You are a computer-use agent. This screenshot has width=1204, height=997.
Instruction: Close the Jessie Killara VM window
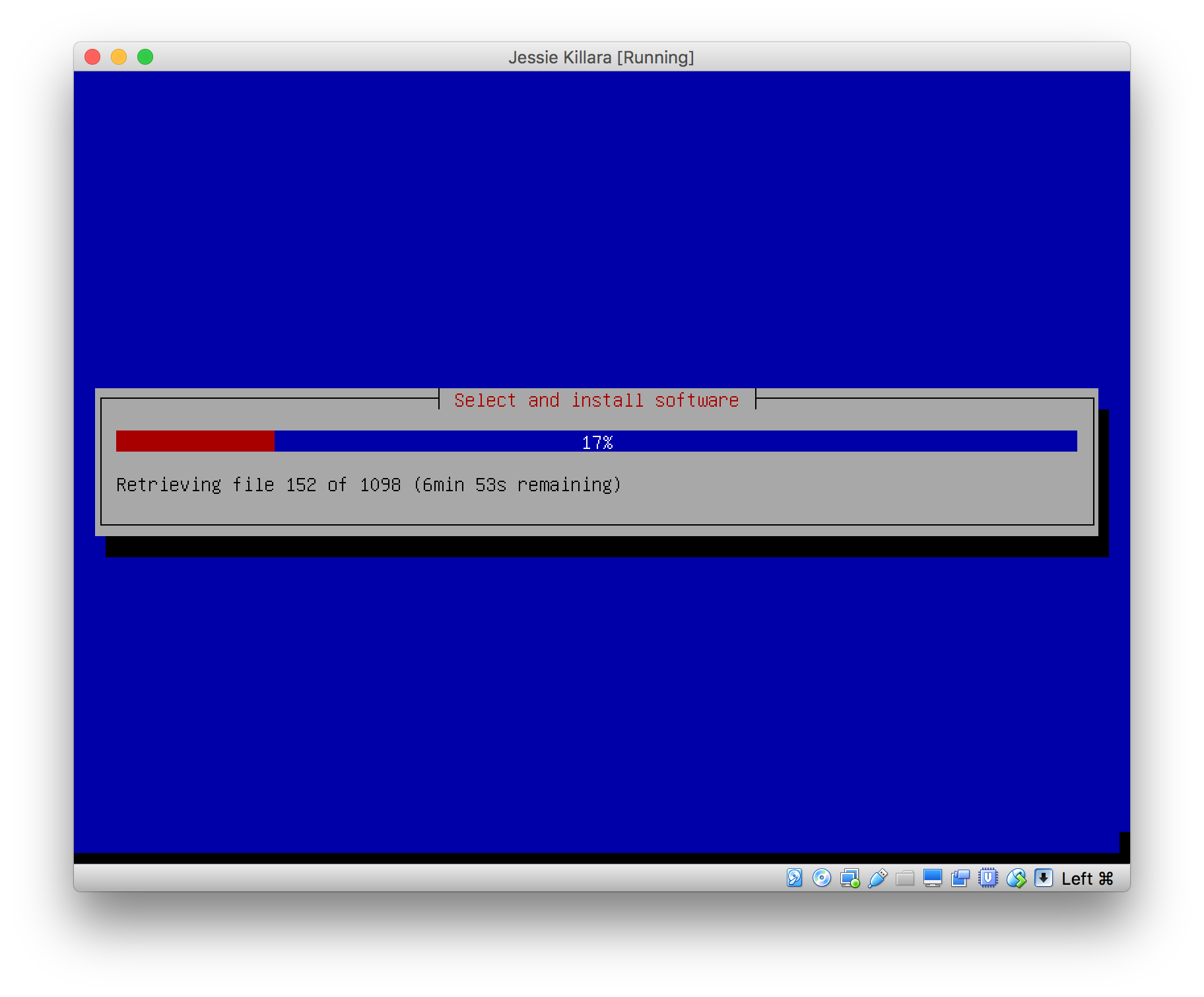(92, 57)
